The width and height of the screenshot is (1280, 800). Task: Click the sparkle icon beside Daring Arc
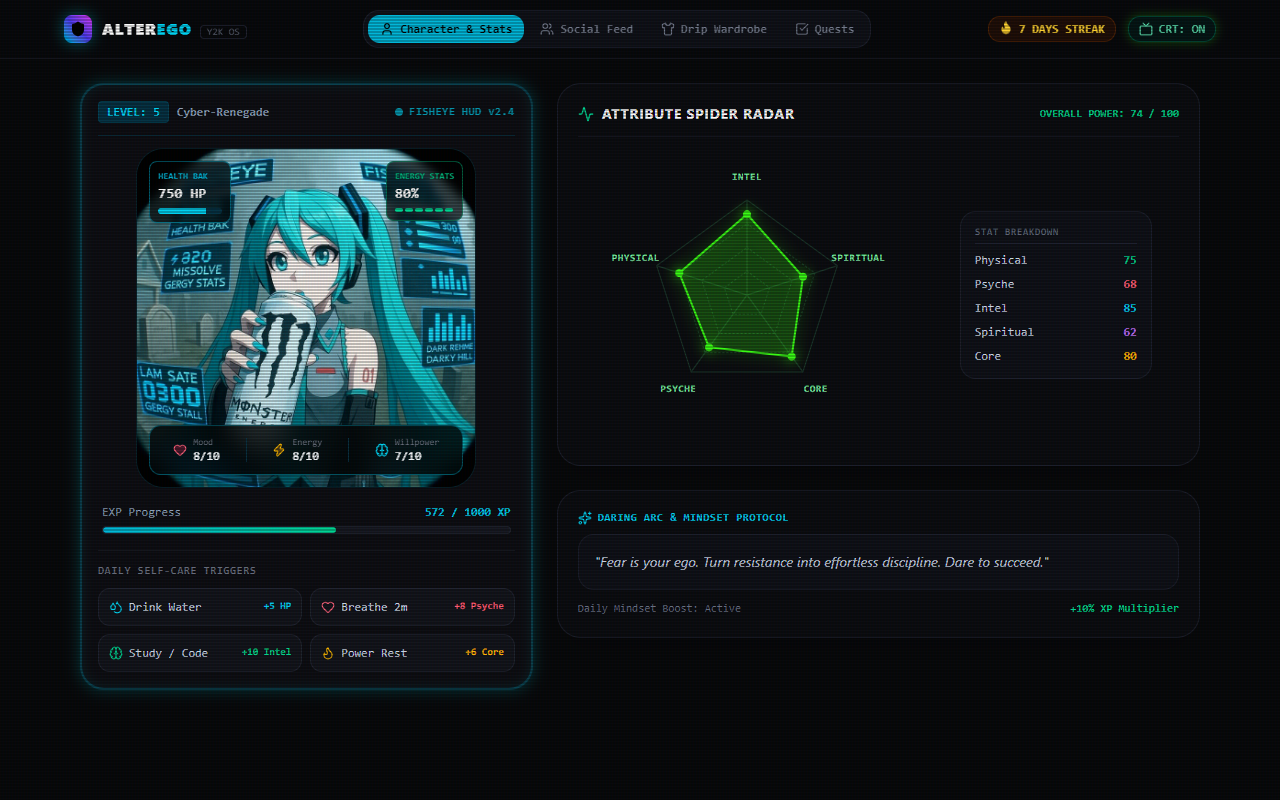(x=585, y=518)
